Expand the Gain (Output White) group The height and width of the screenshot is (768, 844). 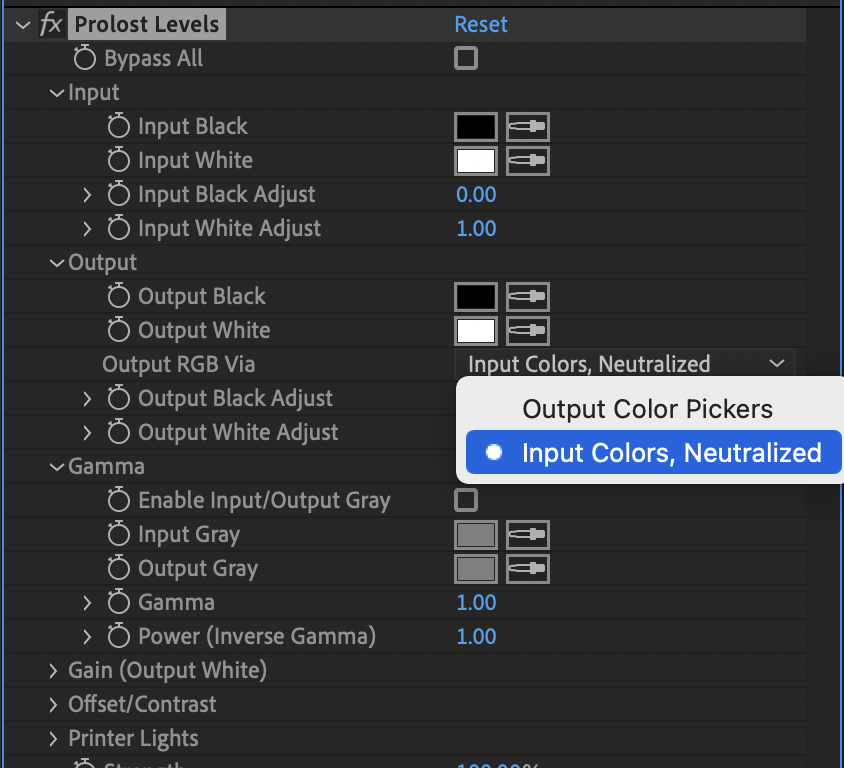pyautogui.click(x=53, y=671)
